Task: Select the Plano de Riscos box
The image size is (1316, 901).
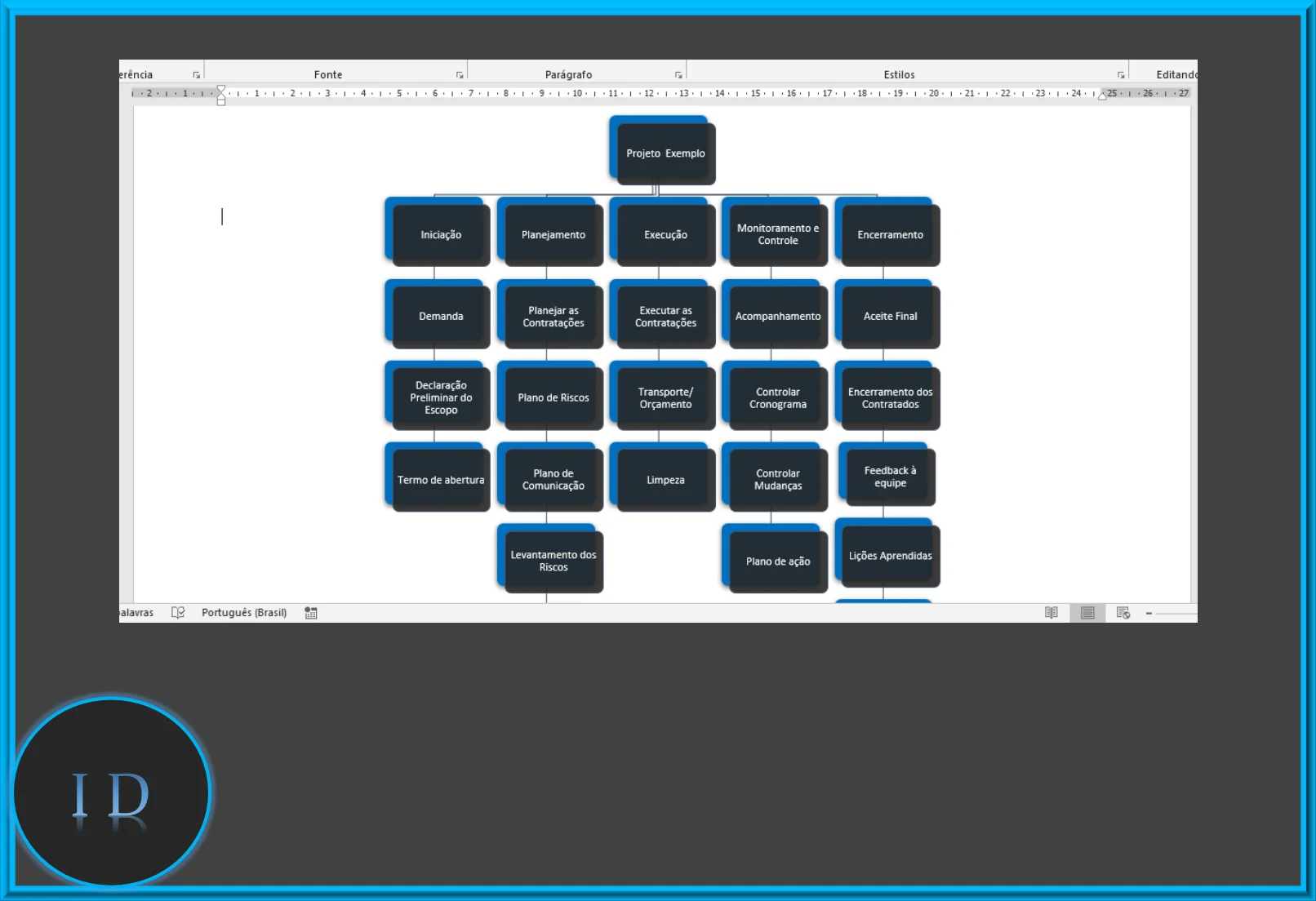Action: pos(553,397)
